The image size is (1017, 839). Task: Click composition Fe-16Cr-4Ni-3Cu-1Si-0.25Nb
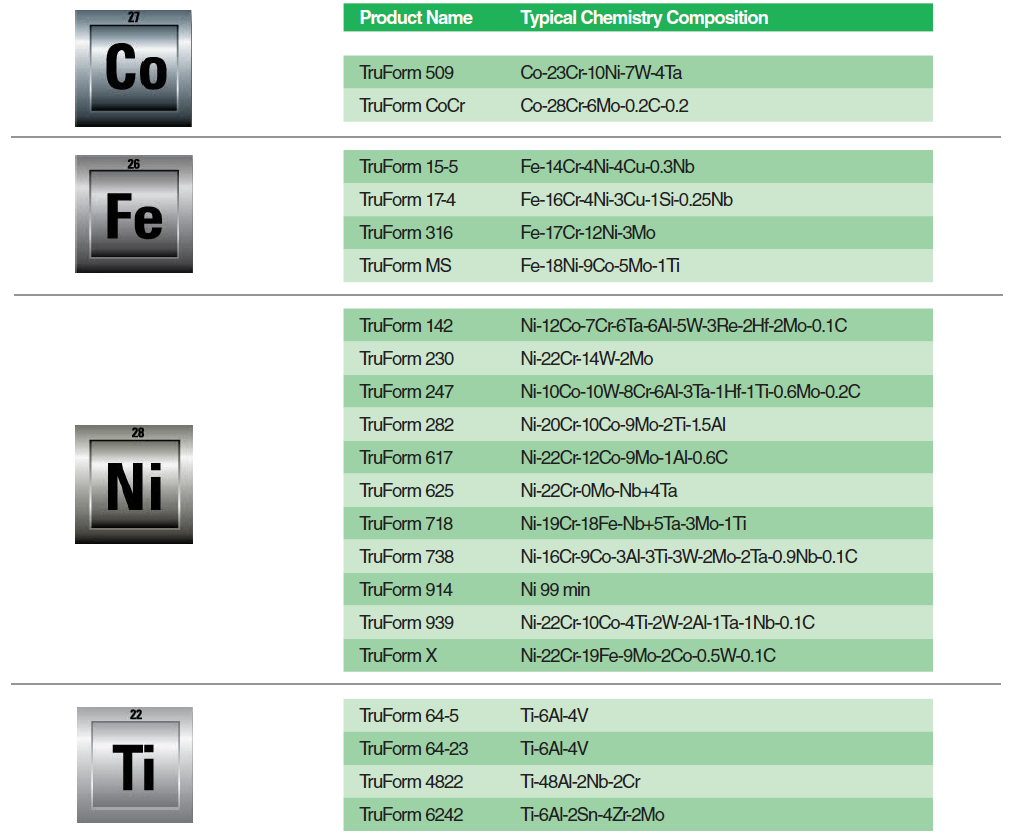[x=627, y=200]
